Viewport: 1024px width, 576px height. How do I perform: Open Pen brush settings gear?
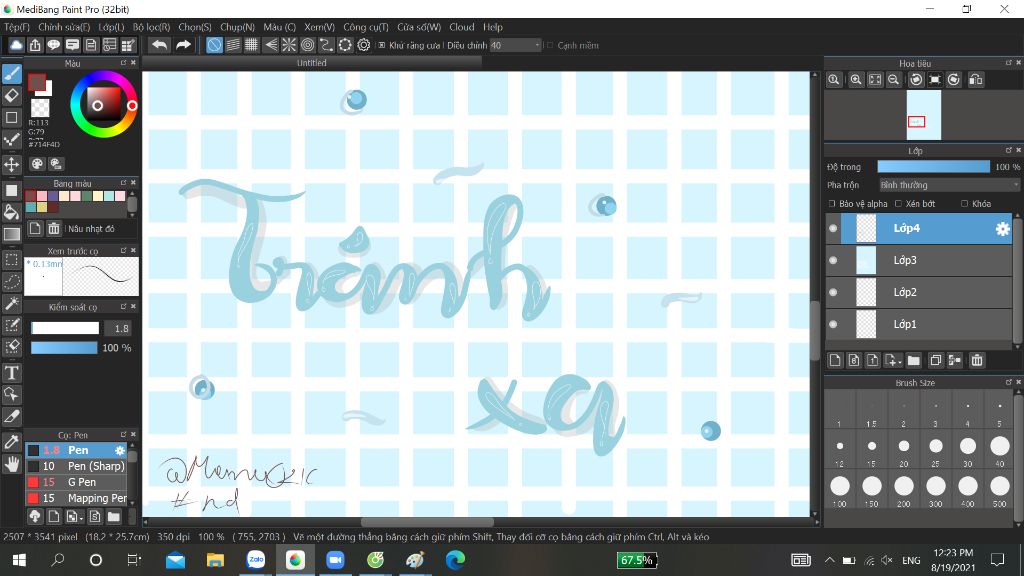pos(120,451)
